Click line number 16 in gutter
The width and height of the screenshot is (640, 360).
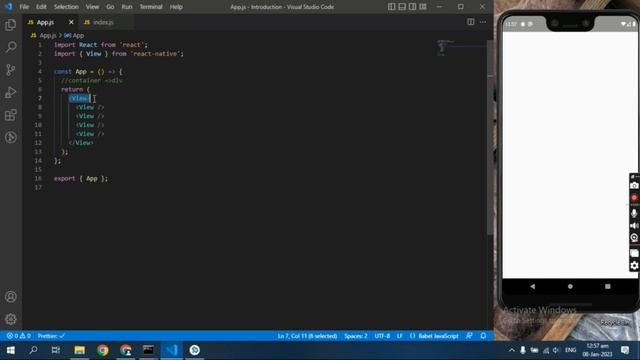38,178
